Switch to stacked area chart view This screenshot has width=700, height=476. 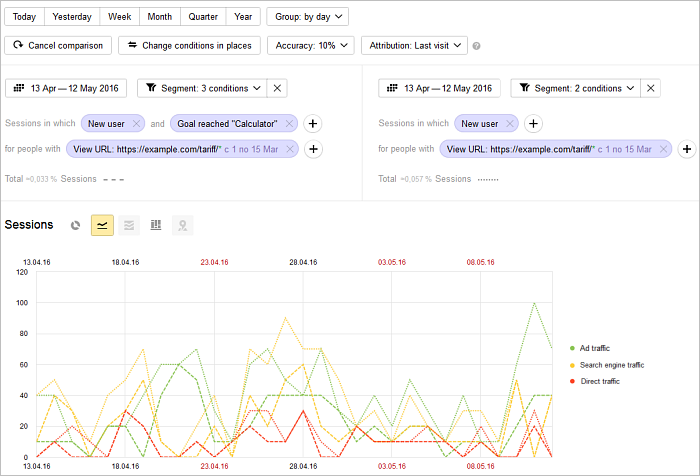click(128, 225)
